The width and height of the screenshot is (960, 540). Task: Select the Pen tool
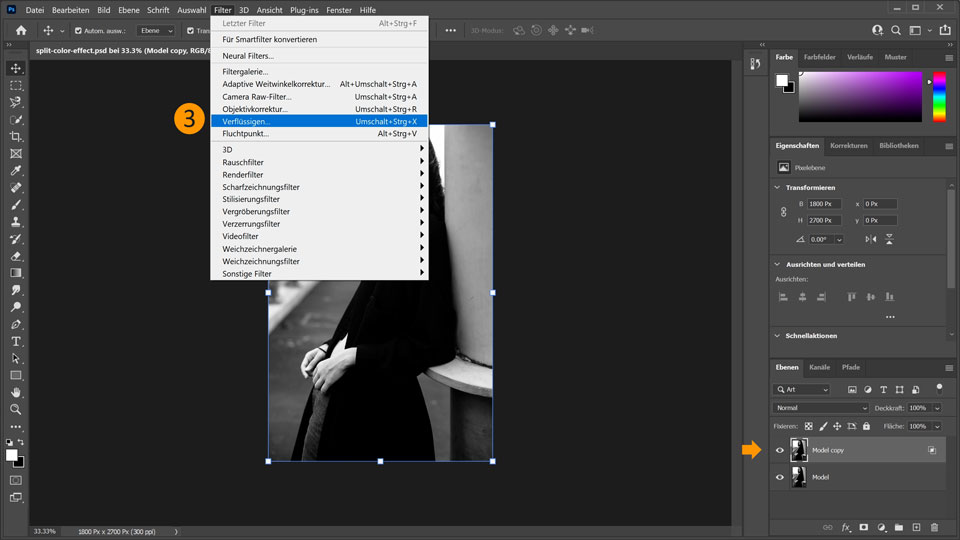tap(16, 324)
